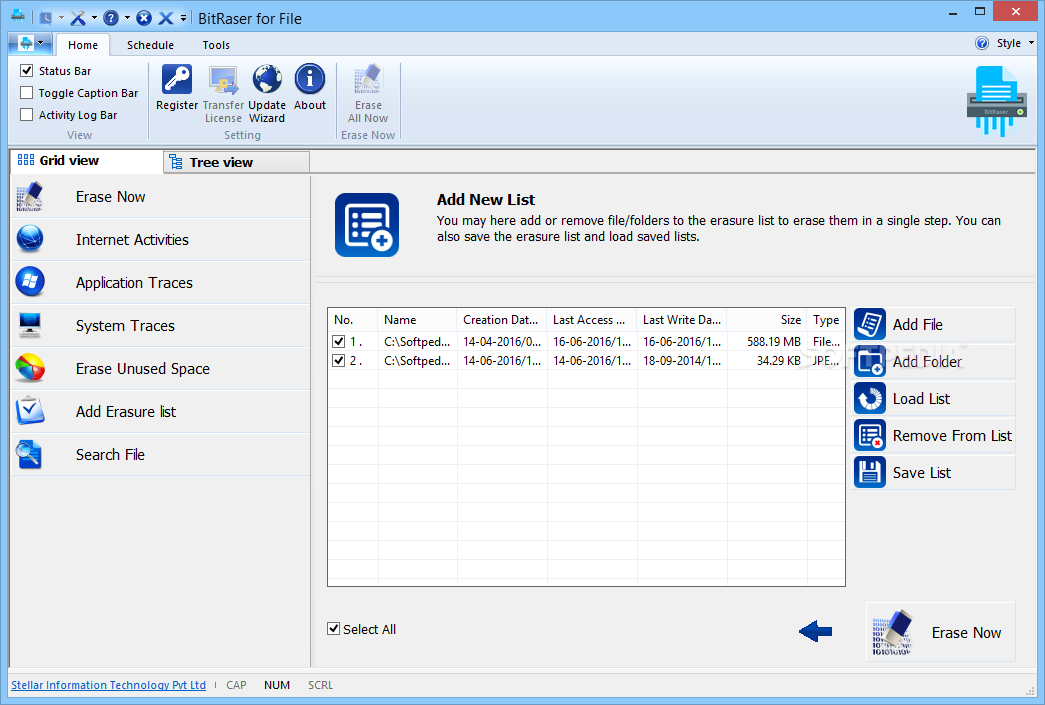The image size is (1045, 705).
Task: Sort by the Last Write Date column header
Action: pos(681,320)
